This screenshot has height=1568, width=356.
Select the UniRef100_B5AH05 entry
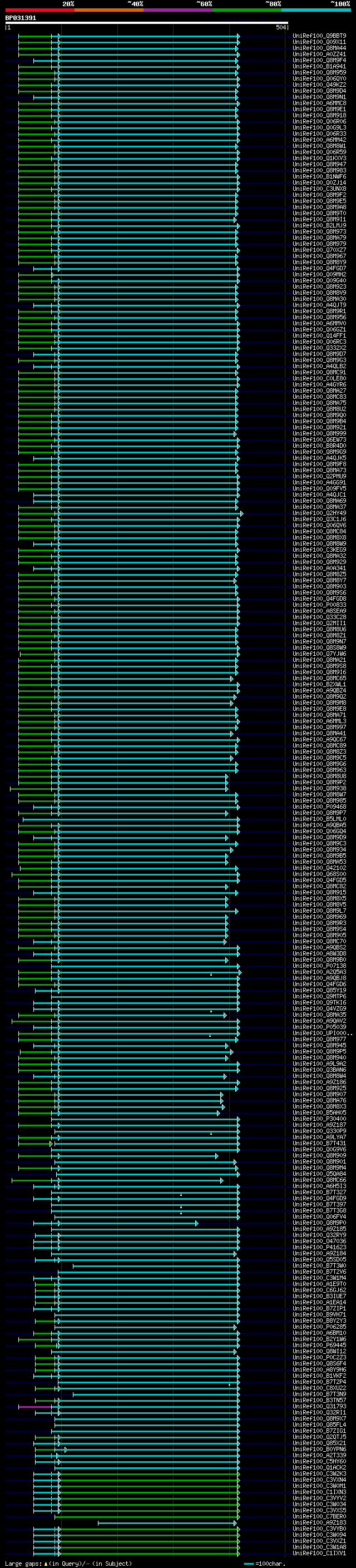pos(319,1112)
